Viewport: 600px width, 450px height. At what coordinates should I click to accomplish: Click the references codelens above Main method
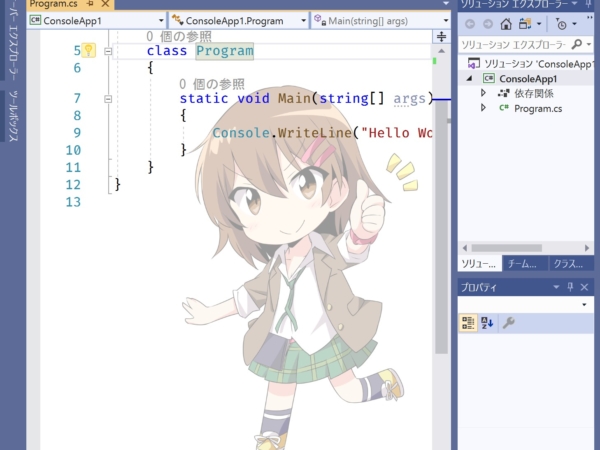click(212, 84)
